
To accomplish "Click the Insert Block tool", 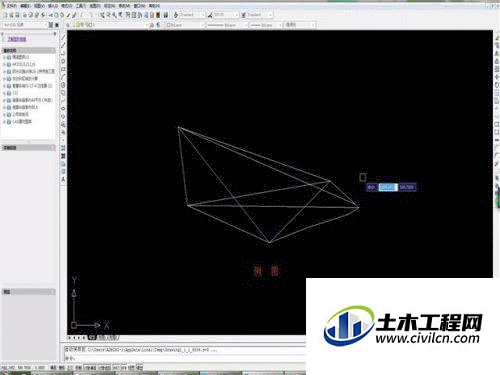I will point(63,124).
